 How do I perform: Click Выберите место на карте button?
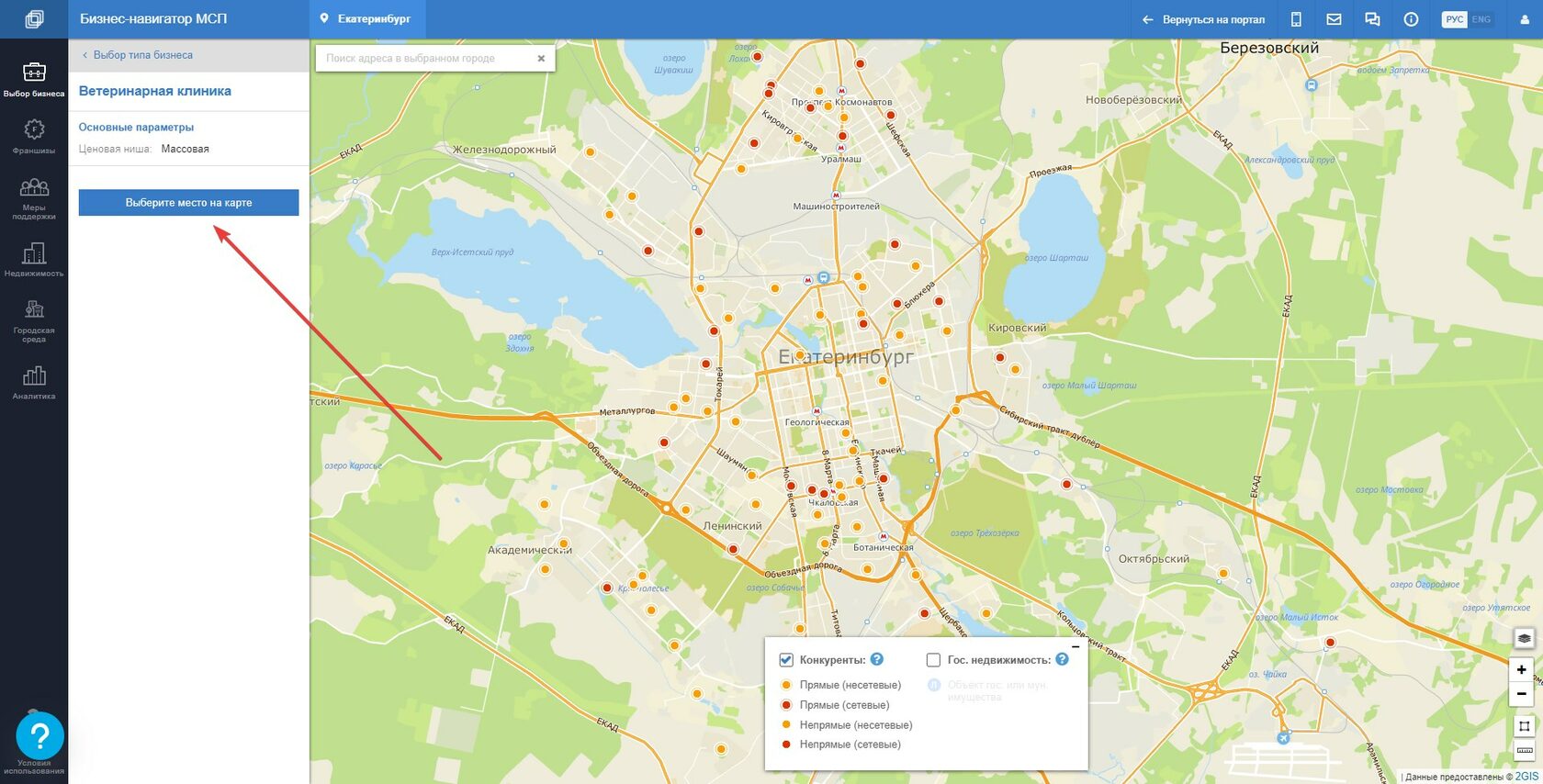(x=188, y=203)
